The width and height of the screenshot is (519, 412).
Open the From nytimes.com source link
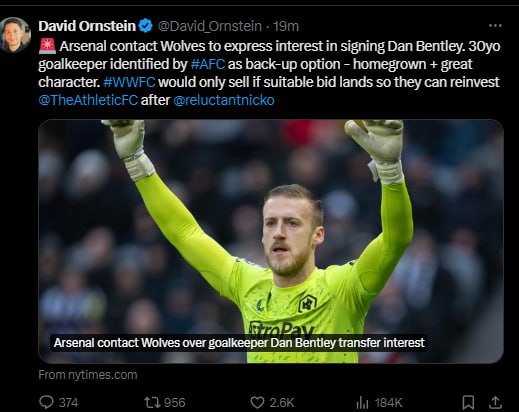coord(88,375)
